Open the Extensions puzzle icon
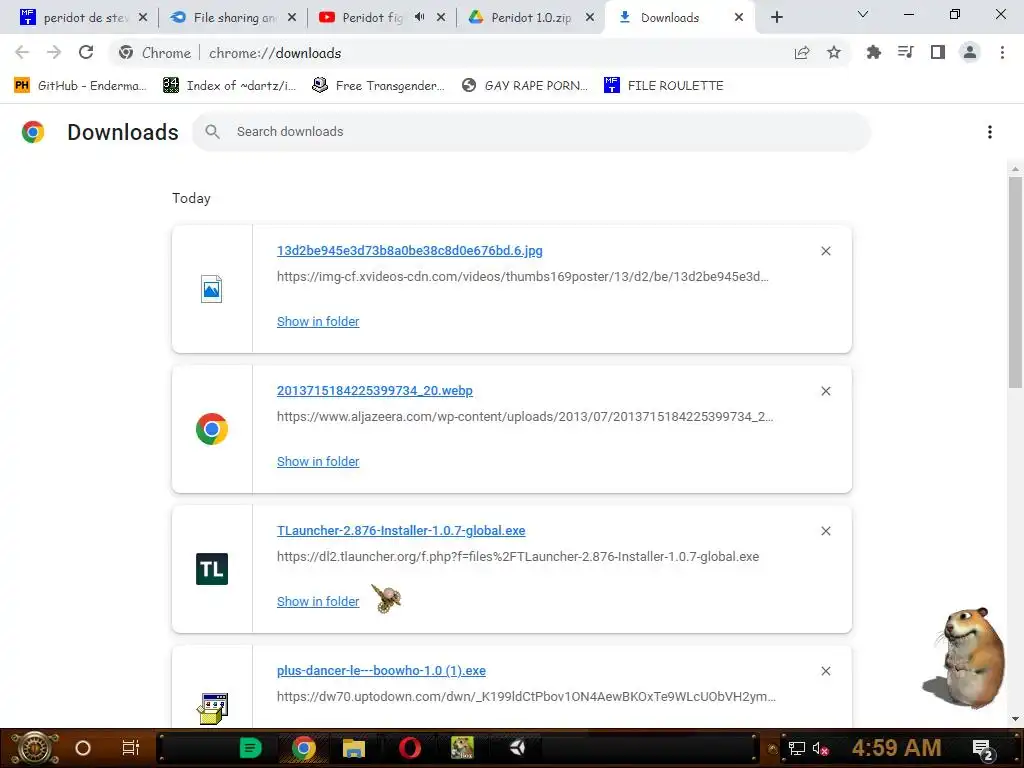Viewport: 1024px width, 768px height. pos(873,52)
